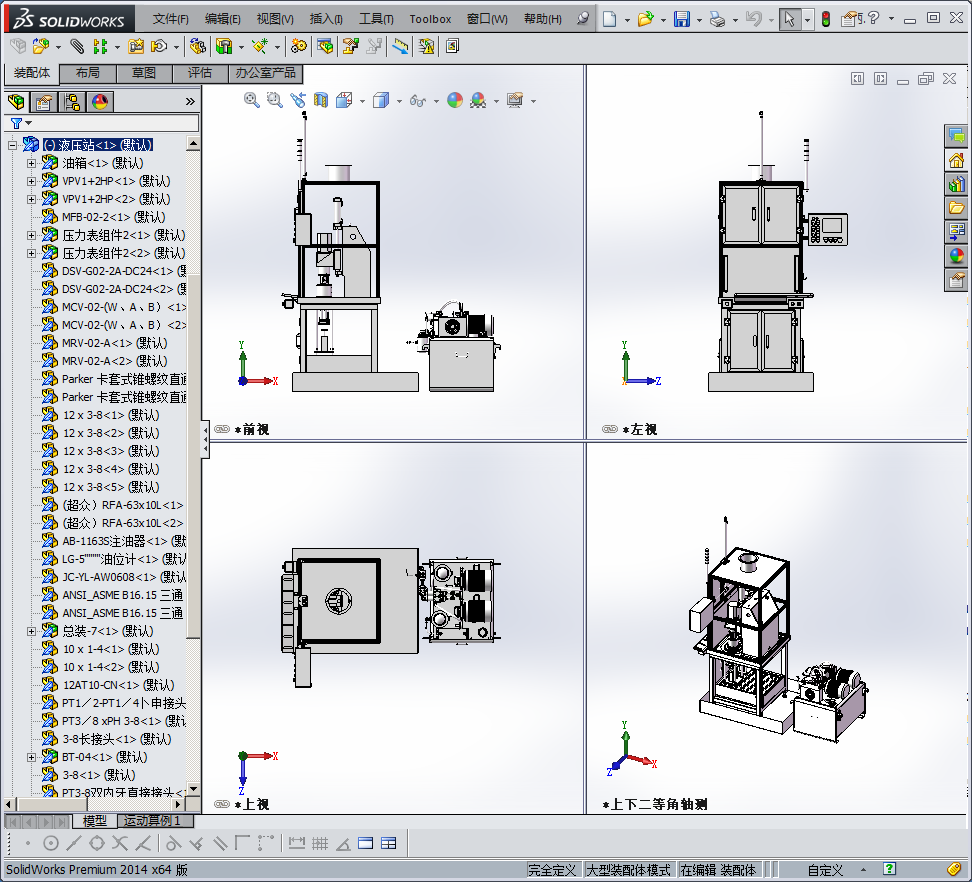The height and width of the screenshot is (882, 972).
Task: Open the PropertyManager tab
Action: [44, 101]
